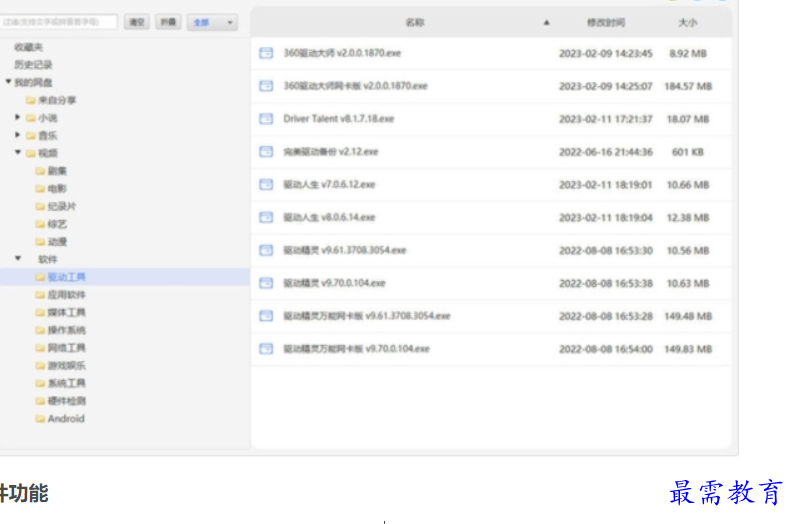The image size is (791, 524).
Task: Click the 综艺 folder icon
Action: pos(40,224)
